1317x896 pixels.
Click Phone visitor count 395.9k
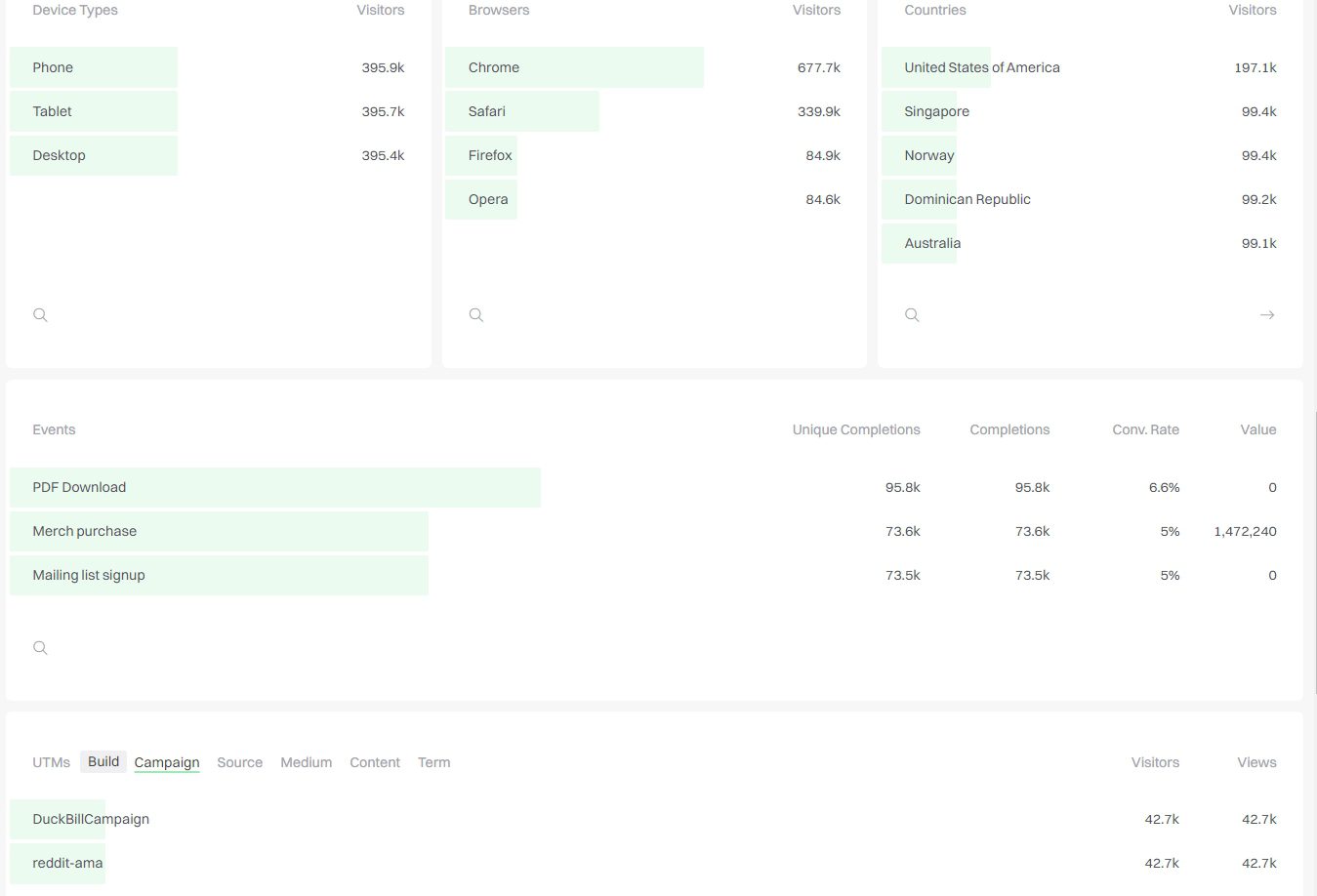[x=383, y=67]
